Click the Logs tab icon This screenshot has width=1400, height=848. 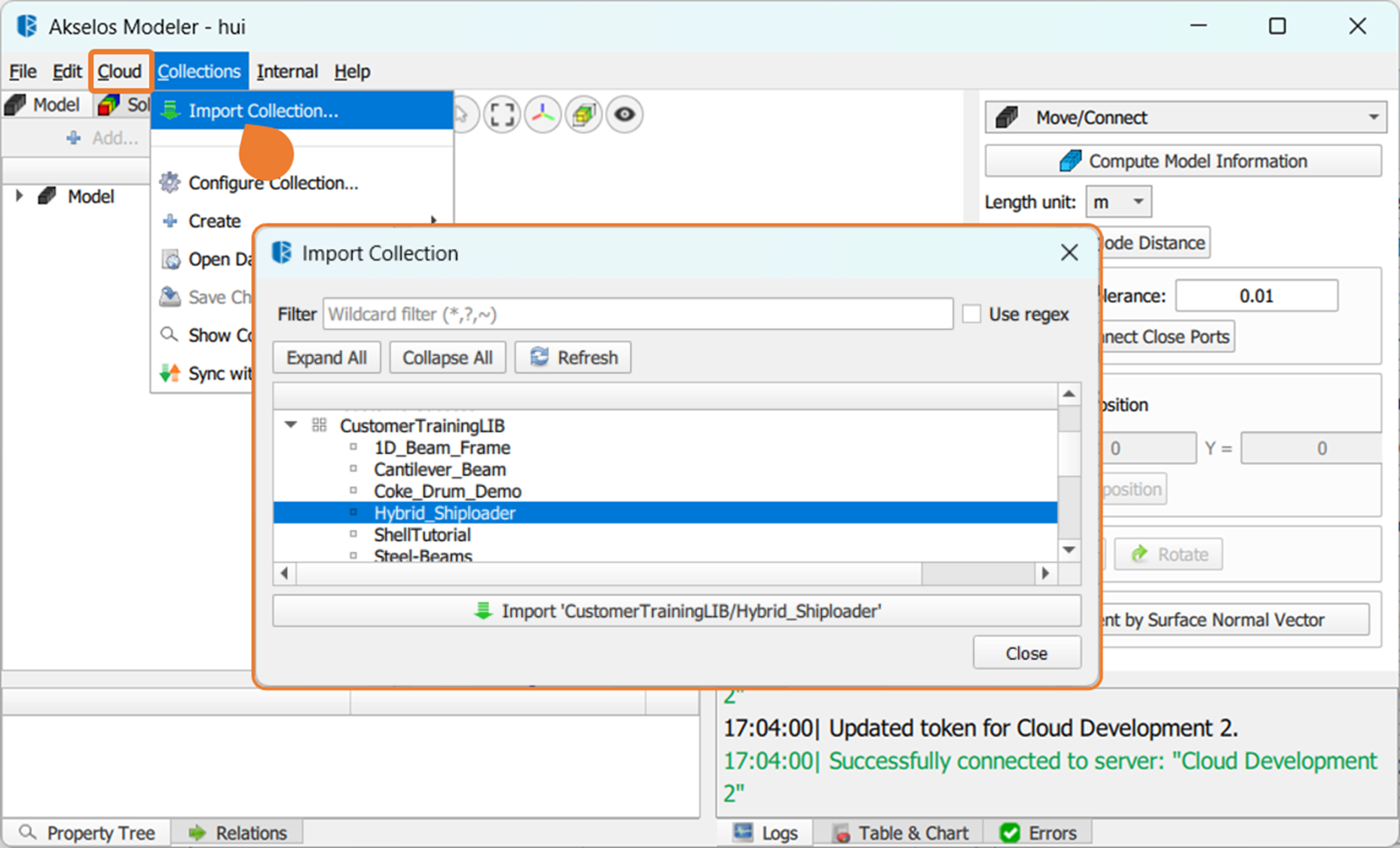744,832
